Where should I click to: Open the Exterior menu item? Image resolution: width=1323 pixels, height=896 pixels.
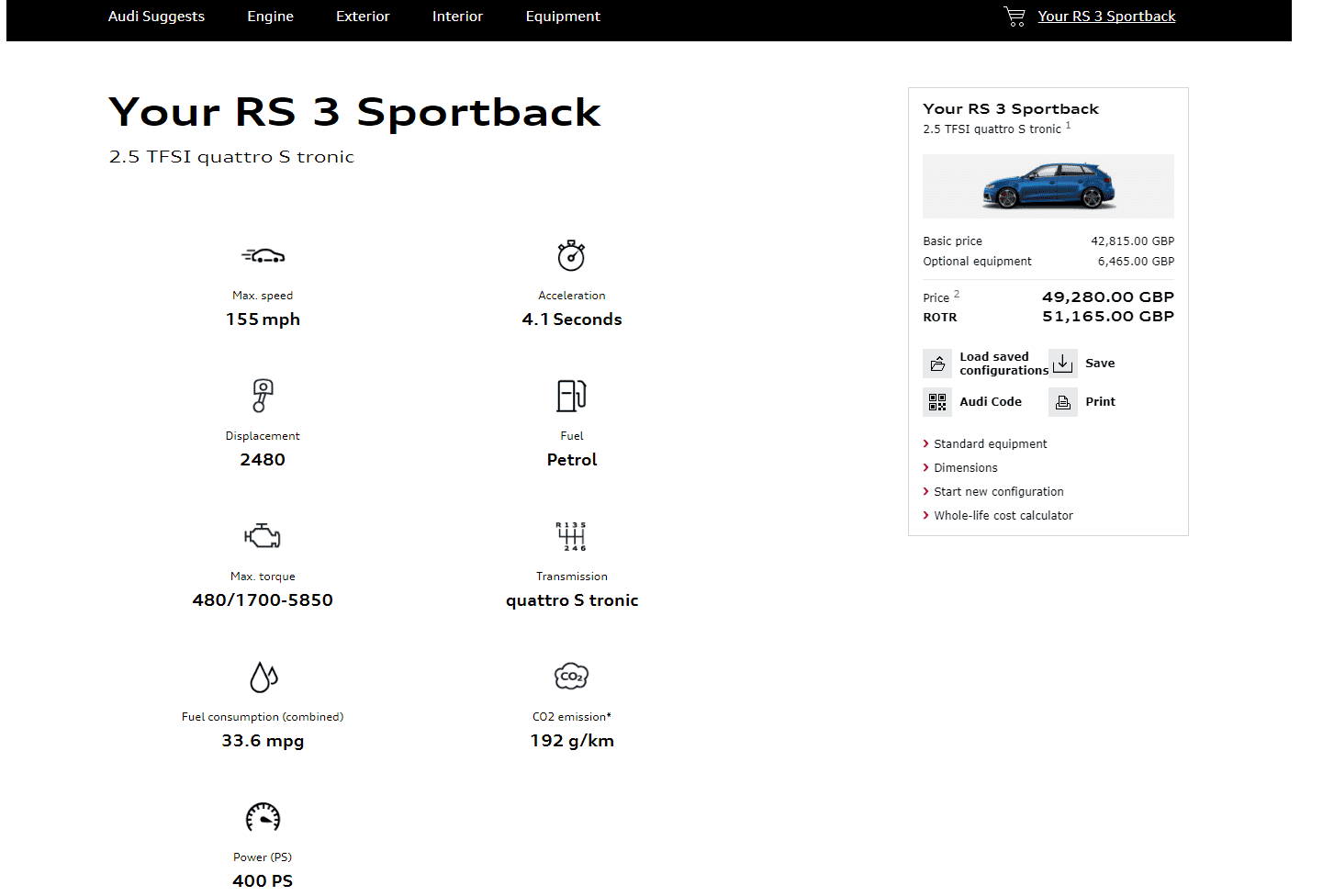363,17
